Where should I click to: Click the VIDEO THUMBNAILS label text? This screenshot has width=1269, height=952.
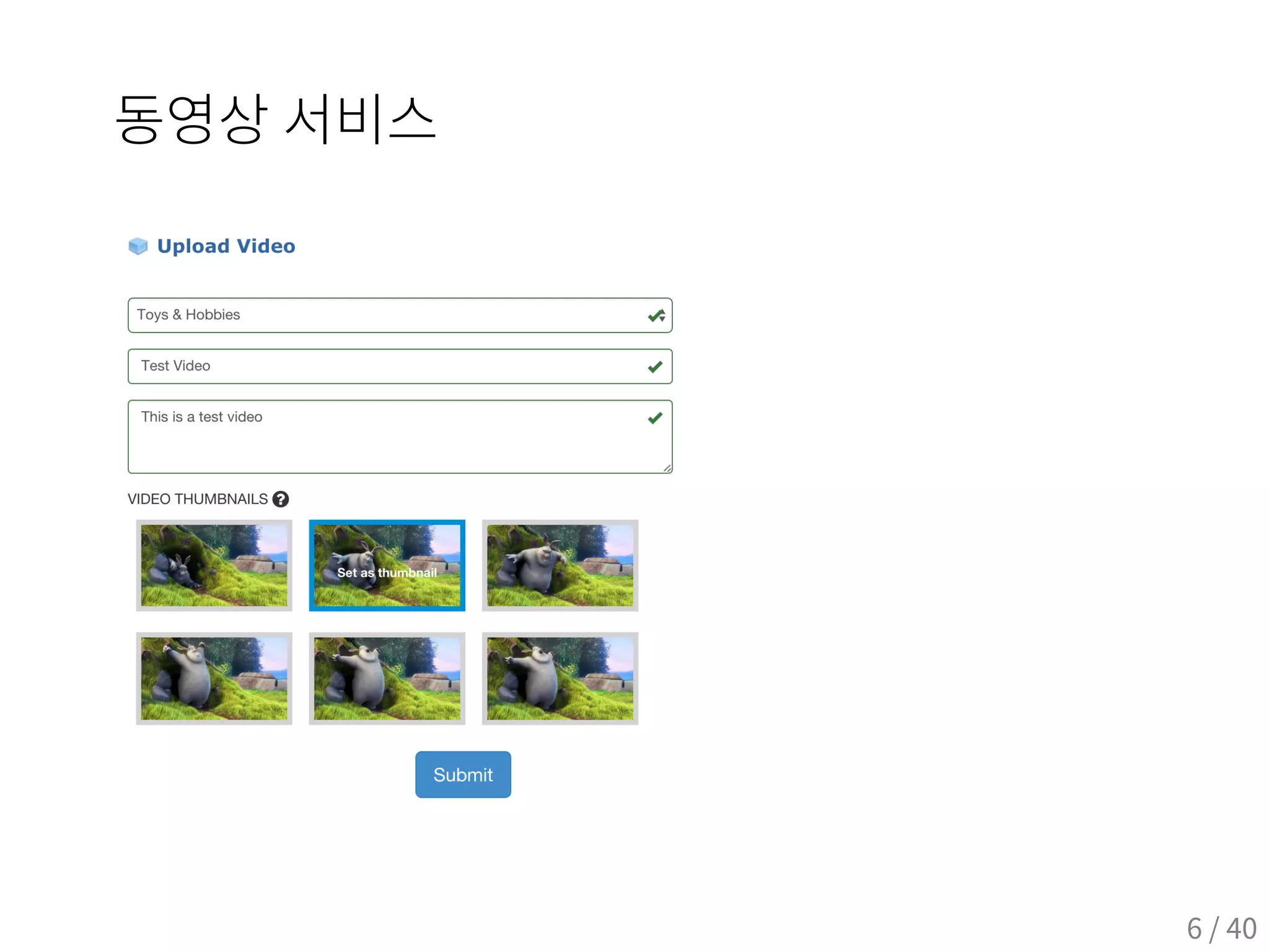click(x=198, y=499)
